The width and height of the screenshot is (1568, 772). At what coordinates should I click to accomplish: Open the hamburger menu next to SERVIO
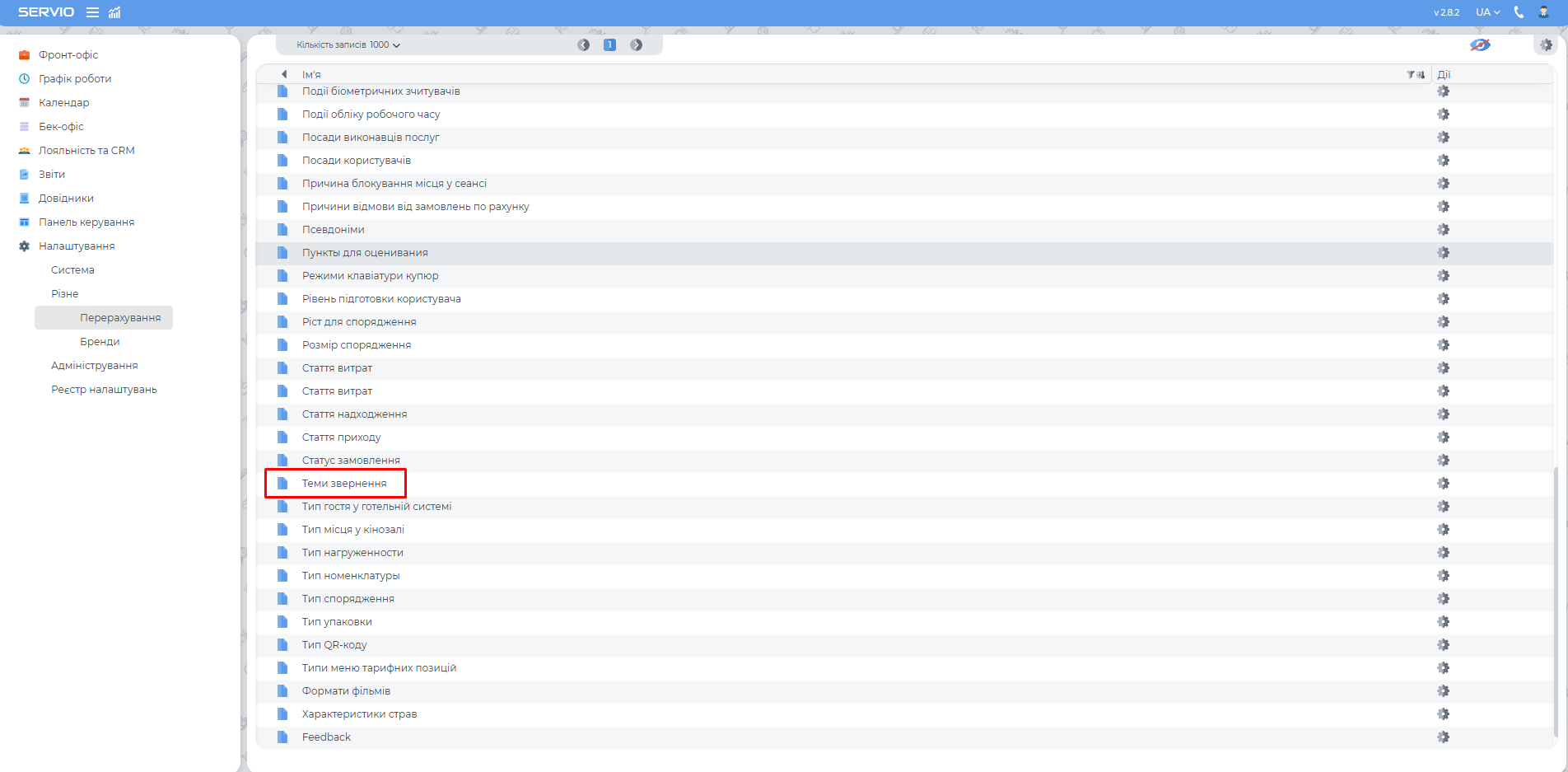coord(92,12)
